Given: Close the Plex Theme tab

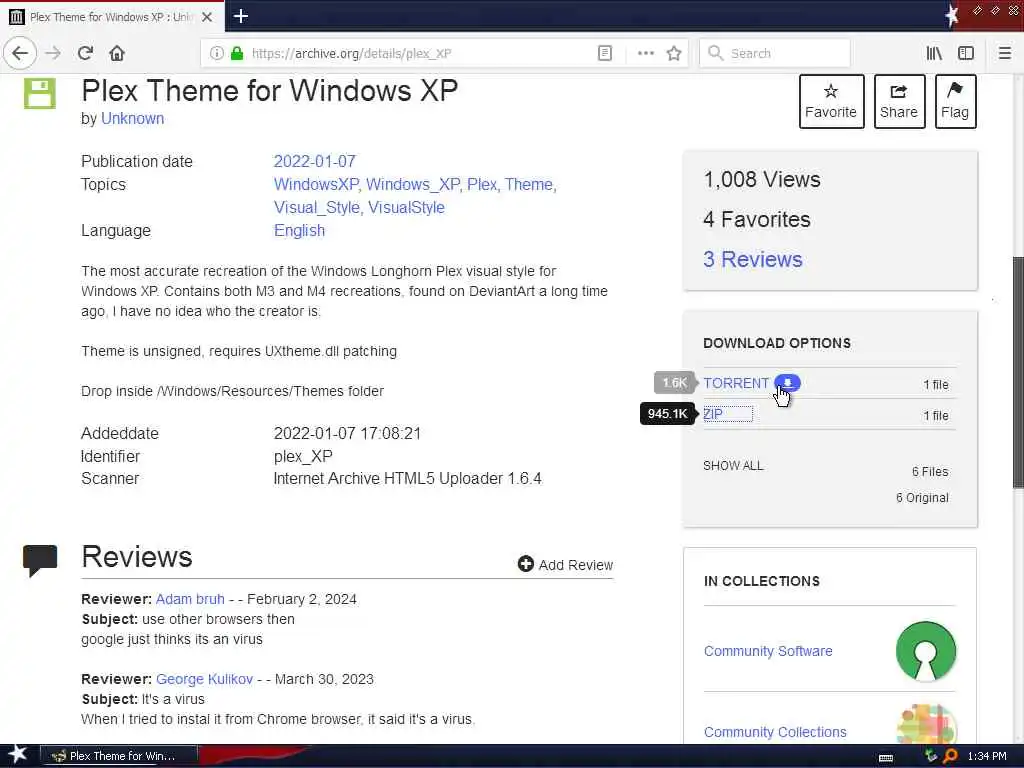Looking at the screenshot, I should (207, 17).
